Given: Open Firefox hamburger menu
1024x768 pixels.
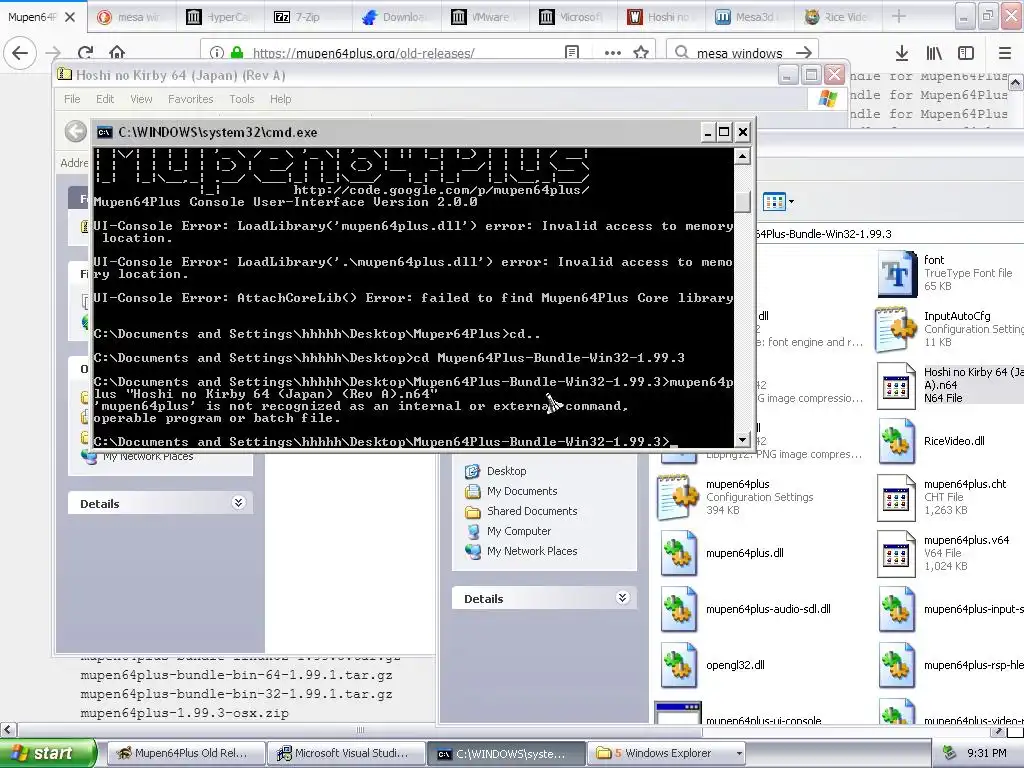Looking at the screenshot, I should 1005,52.
